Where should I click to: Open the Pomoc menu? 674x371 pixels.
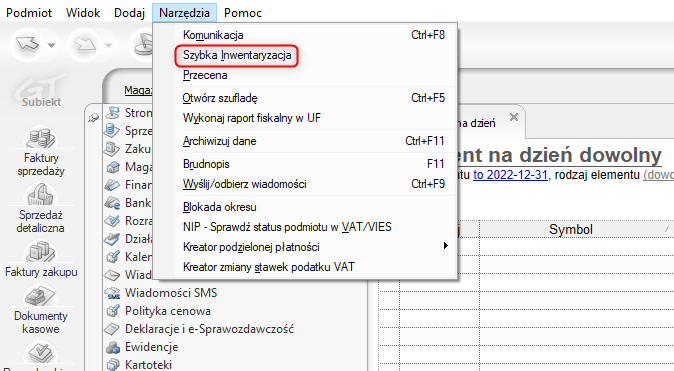tap(242, 13)
